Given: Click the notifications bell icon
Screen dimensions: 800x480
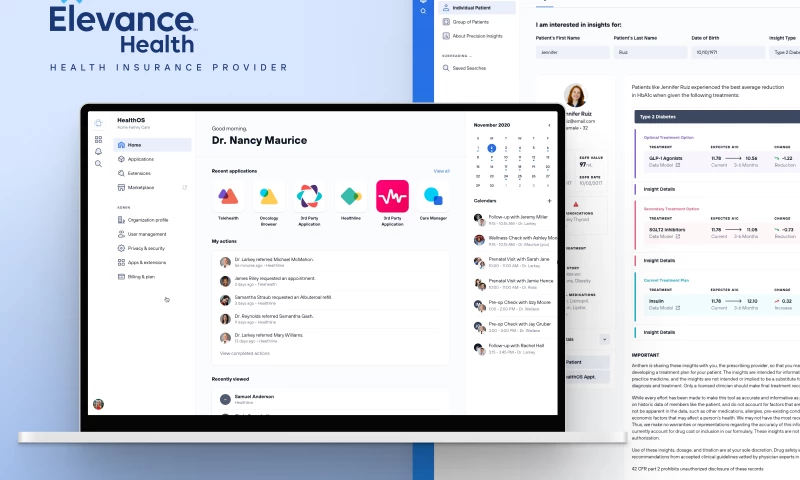Looking at the screenshot, I should pyautogui.click(x=98, y=151).
